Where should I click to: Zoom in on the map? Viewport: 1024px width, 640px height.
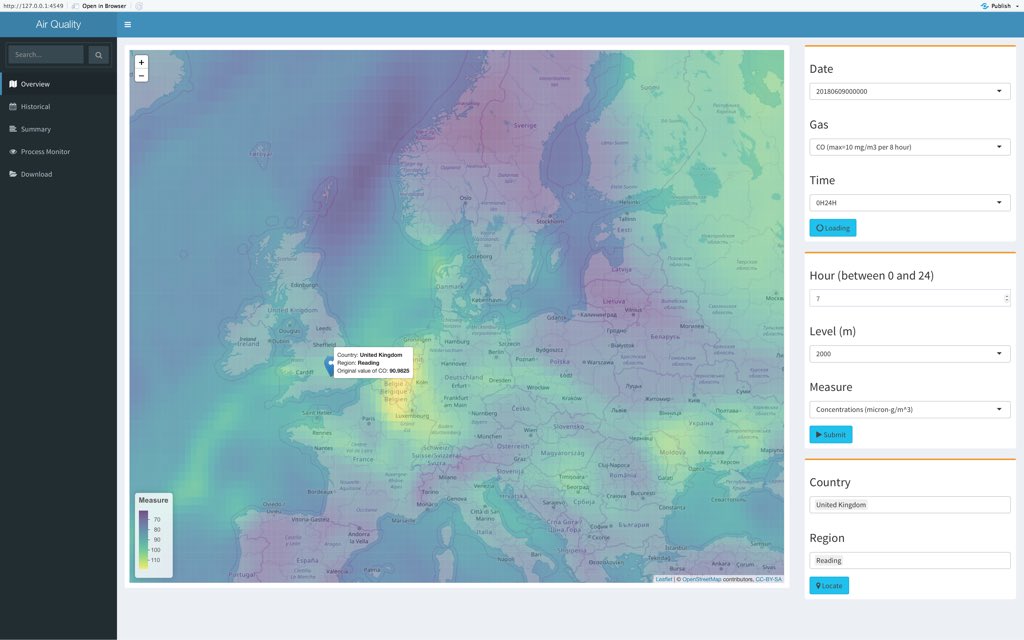coord(141,63)
